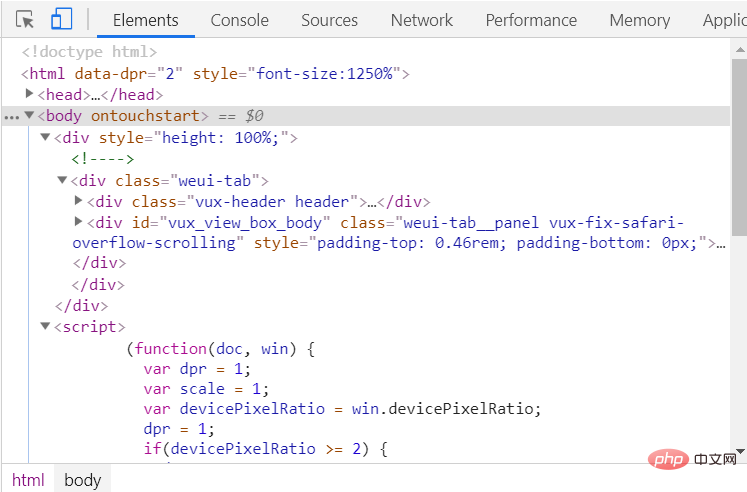This screenshot has width=747, height=492.
Task: Open the Network tab
Action: pos(422,20)
